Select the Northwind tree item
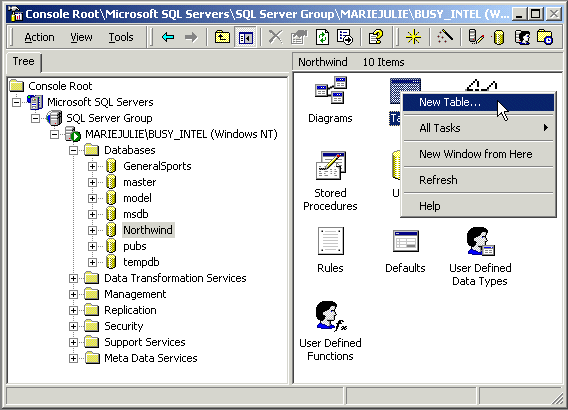 (148, 230)
